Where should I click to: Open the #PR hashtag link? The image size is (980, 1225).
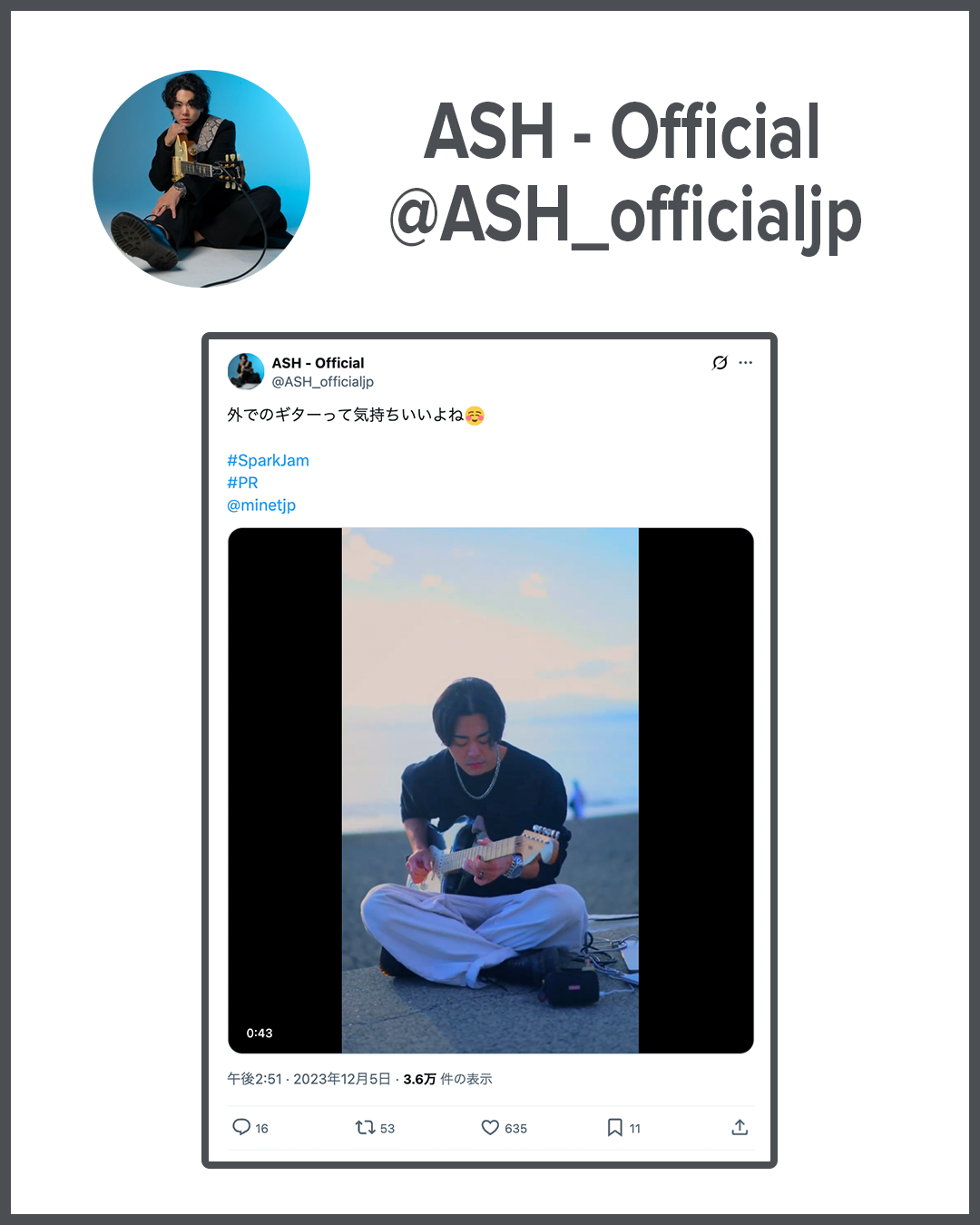click(242, 483)
